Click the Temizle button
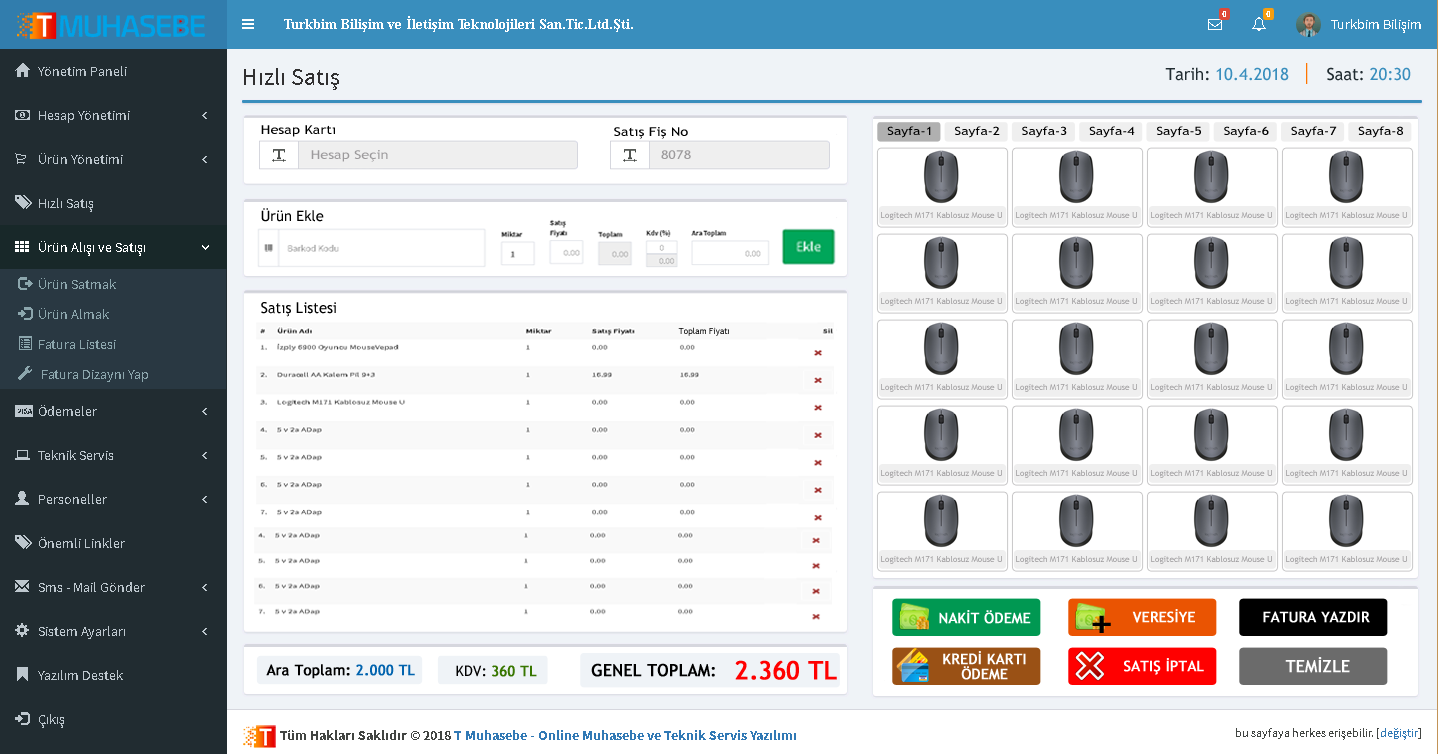This screenshot has width=1438, height=754. pyautogui.click(x=1313, y=667)
